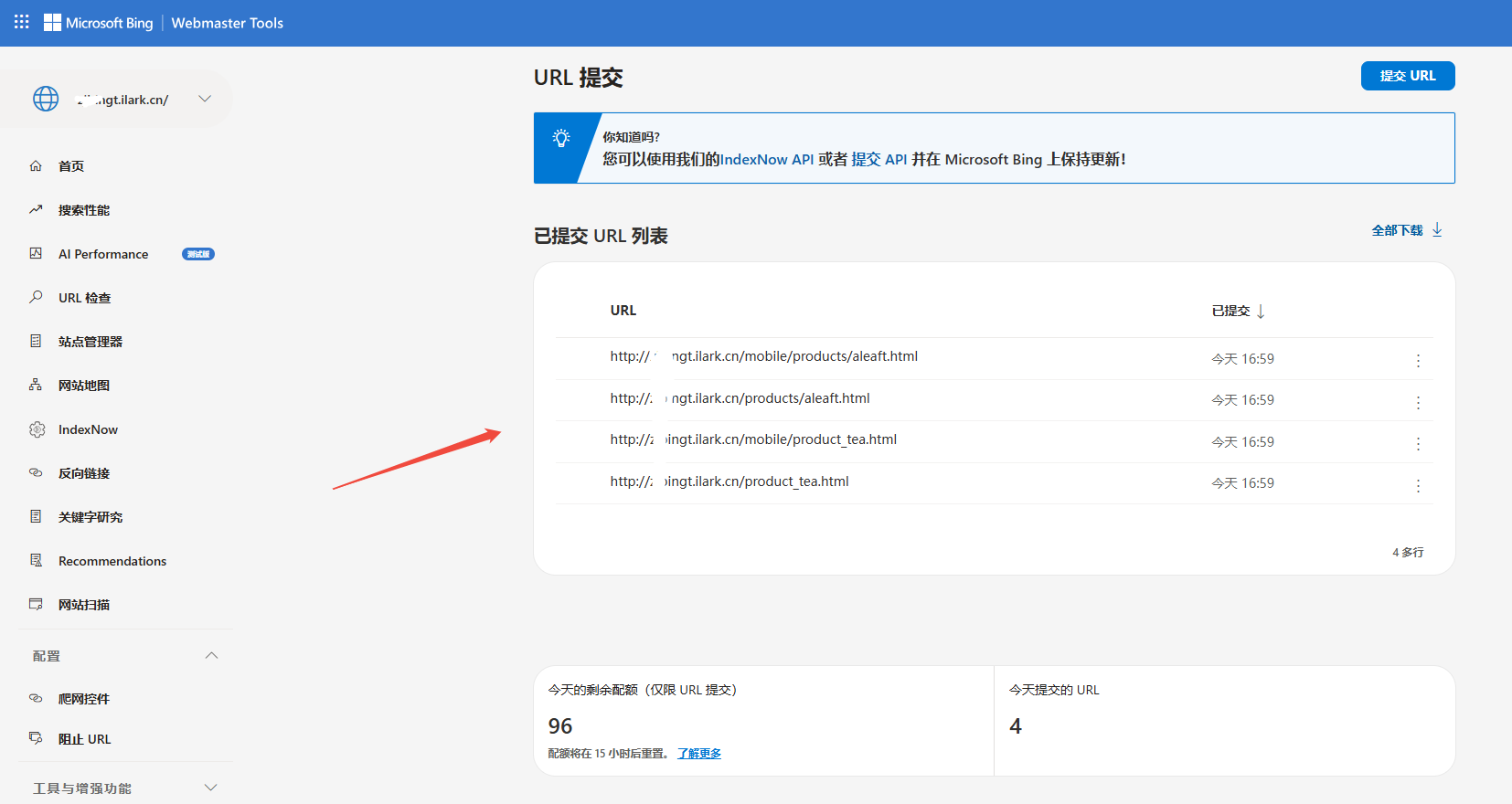Open AI Performance menu item
The height and width of the screenshot is (804, 1512).
pos(103,254)
